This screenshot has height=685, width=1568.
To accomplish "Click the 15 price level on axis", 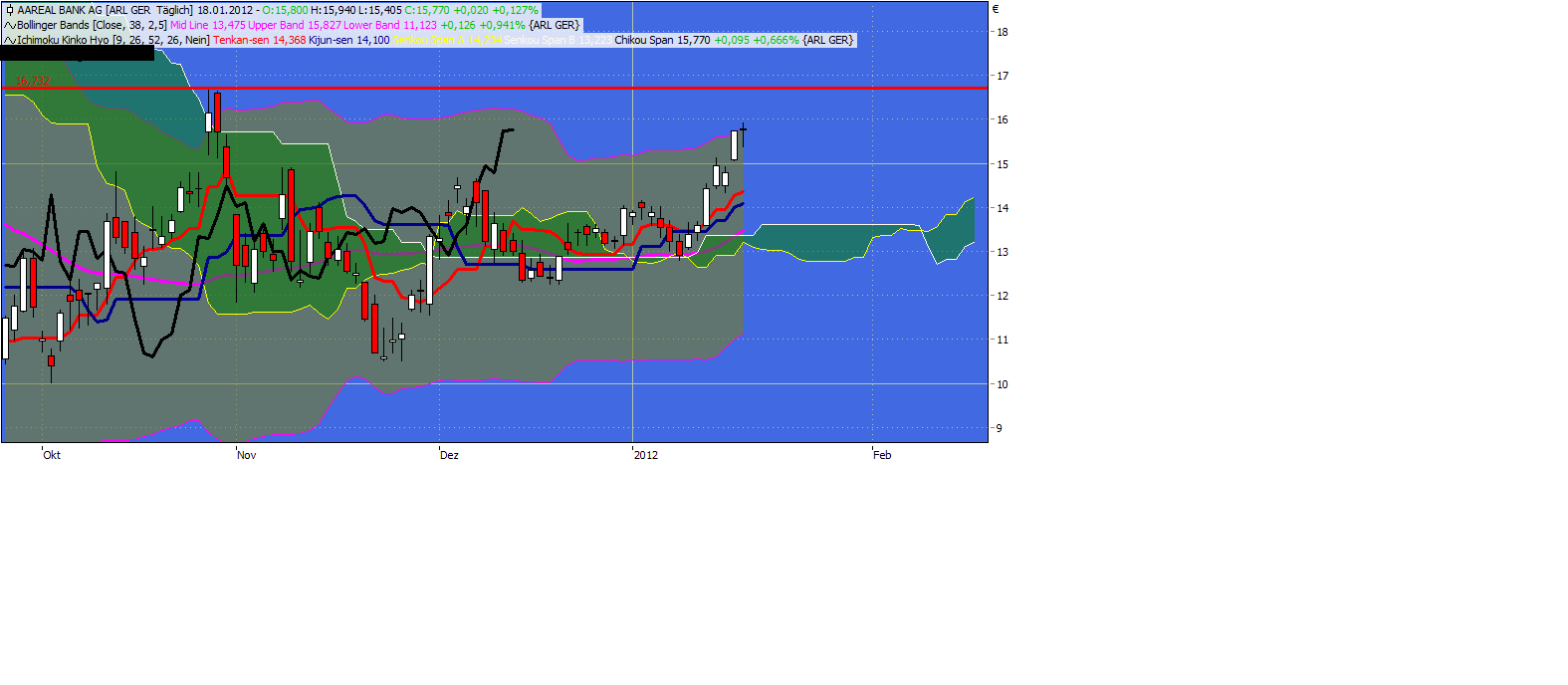I will 1003,164.
